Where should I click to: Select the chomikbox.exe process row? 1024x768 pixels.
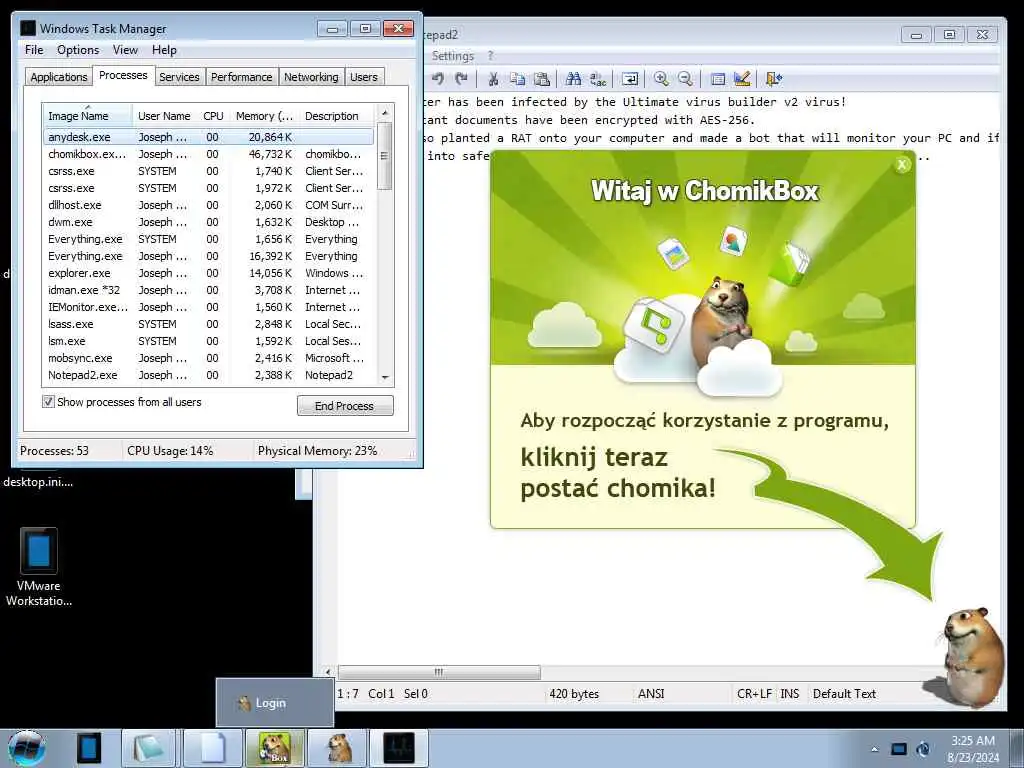click(x=208, y=154)
